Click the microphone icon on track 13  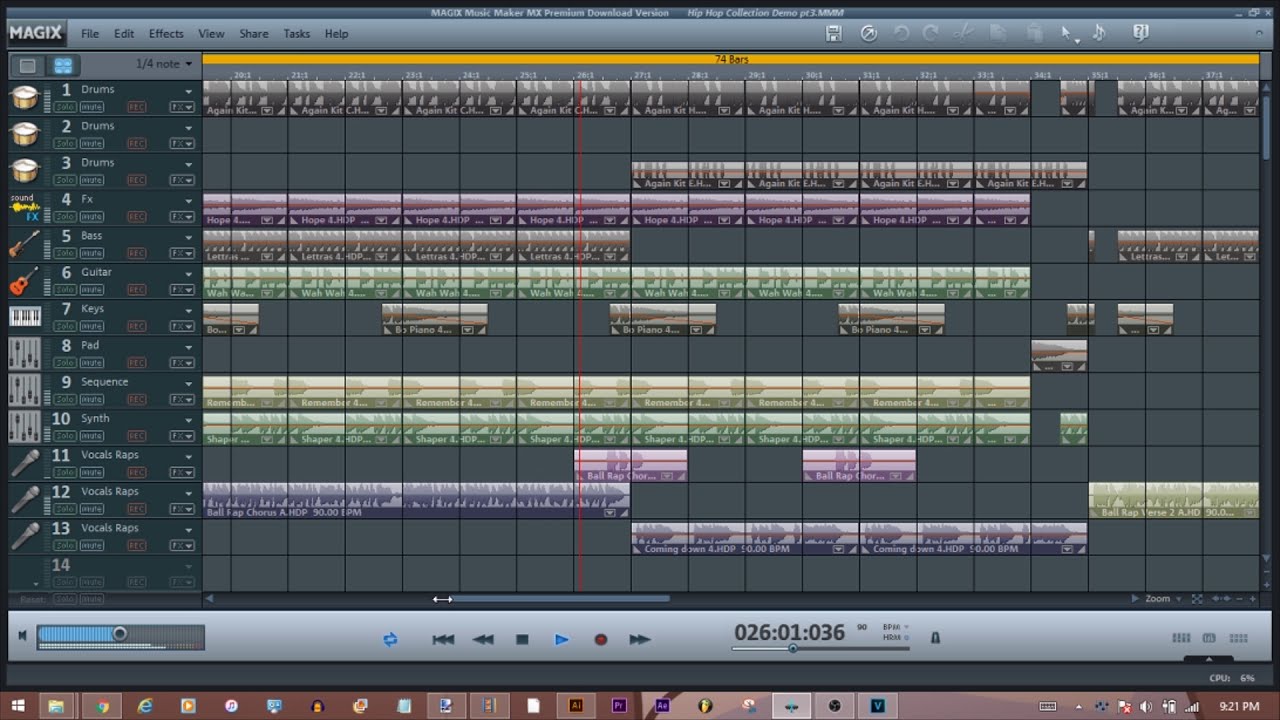coord(25,537)
